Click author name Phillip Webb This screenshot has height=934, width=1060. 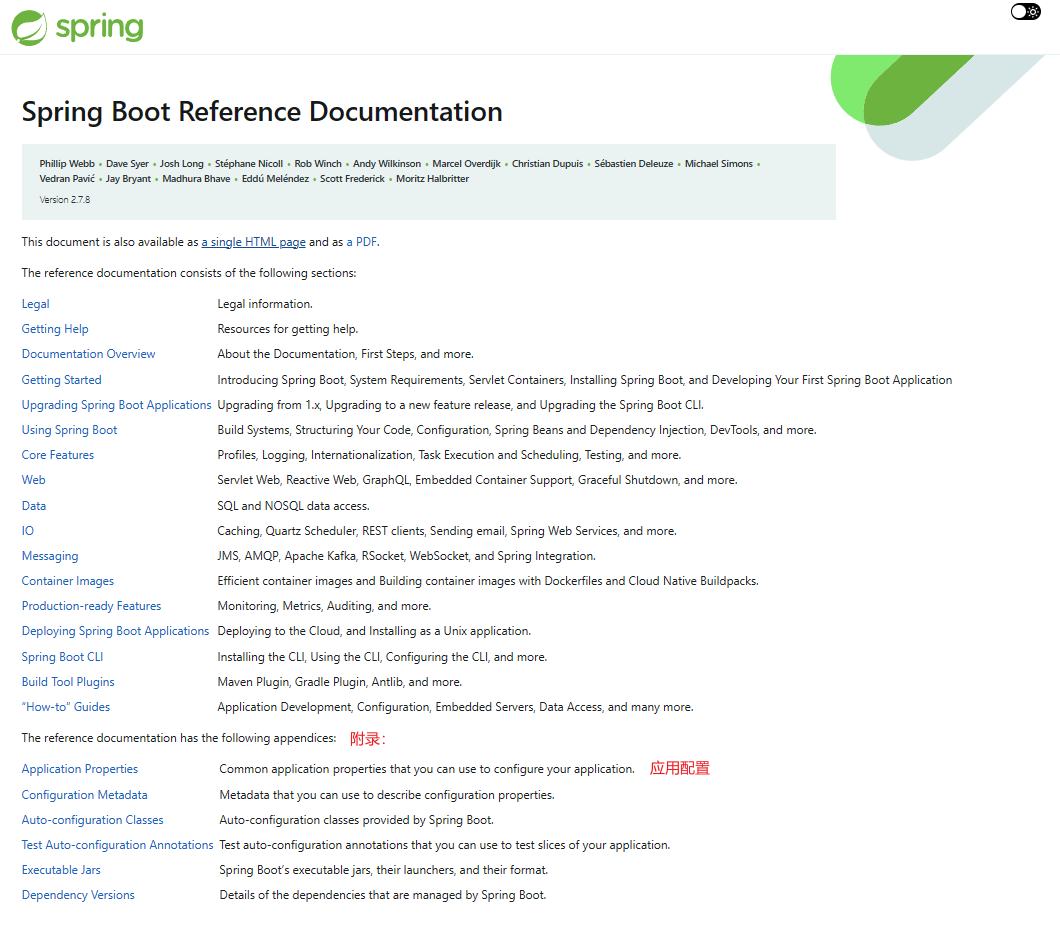pos(67,164)
